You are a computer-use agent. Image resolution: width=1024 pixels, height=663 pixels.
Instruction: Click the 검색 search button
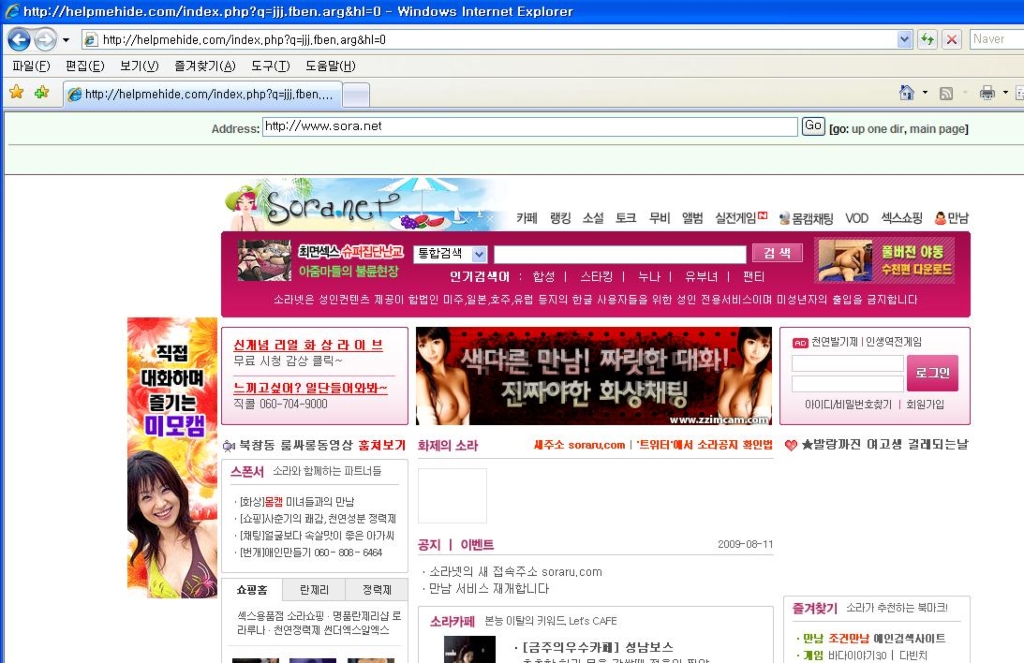[x=777, y=253]
